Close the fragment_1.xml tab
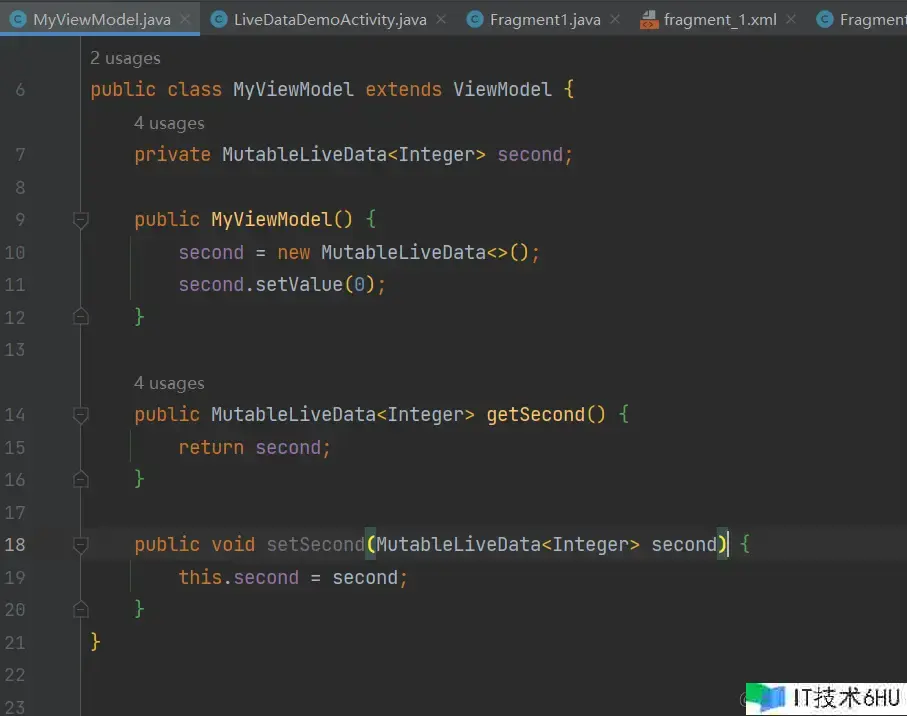Viewport: 907px width, 716px height. 790,19
